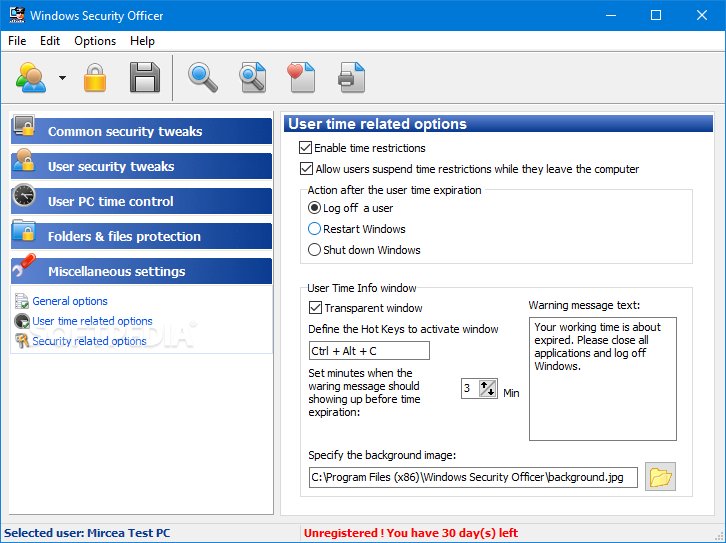The height and width of the screenshot is (543, 726).
Task: Click the printer document toolbar icon
Action: point(351,78)
